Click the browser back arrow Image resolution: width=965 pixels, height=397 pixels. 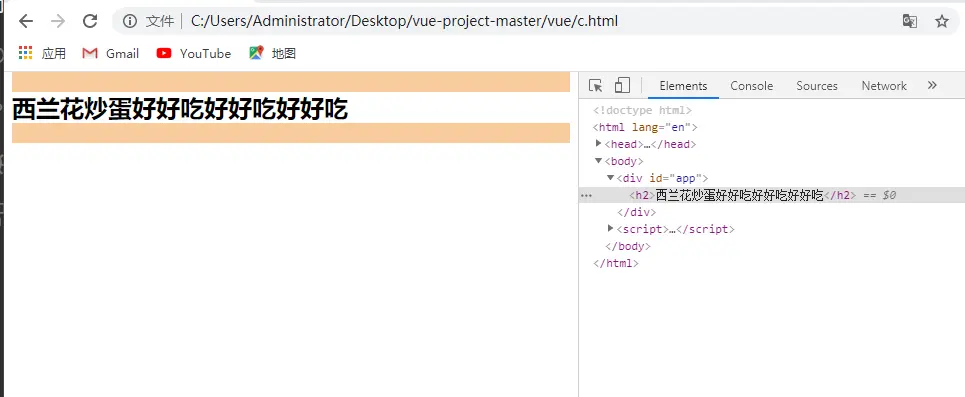25,22
